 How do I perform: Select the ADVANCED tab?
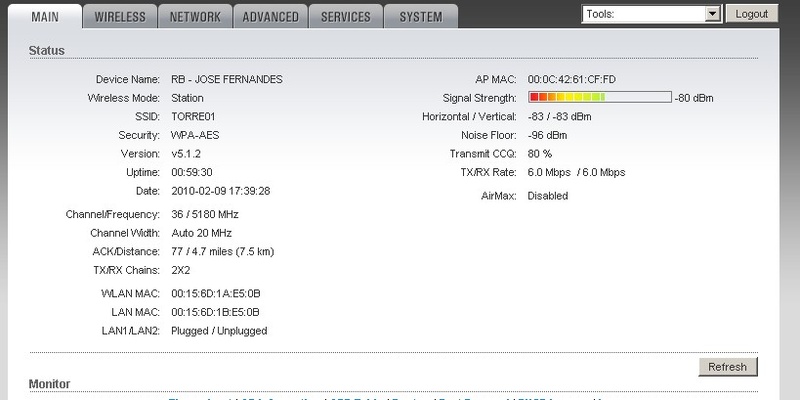coord(270,17)
